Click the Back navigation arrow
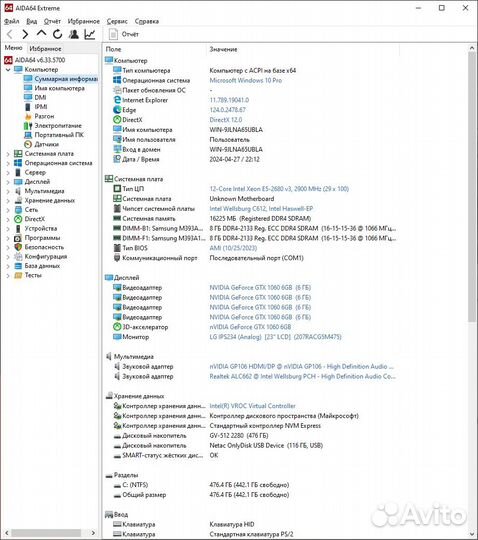Image resolution: width=478 pixels, height=540 pixels. click(10, 34)
